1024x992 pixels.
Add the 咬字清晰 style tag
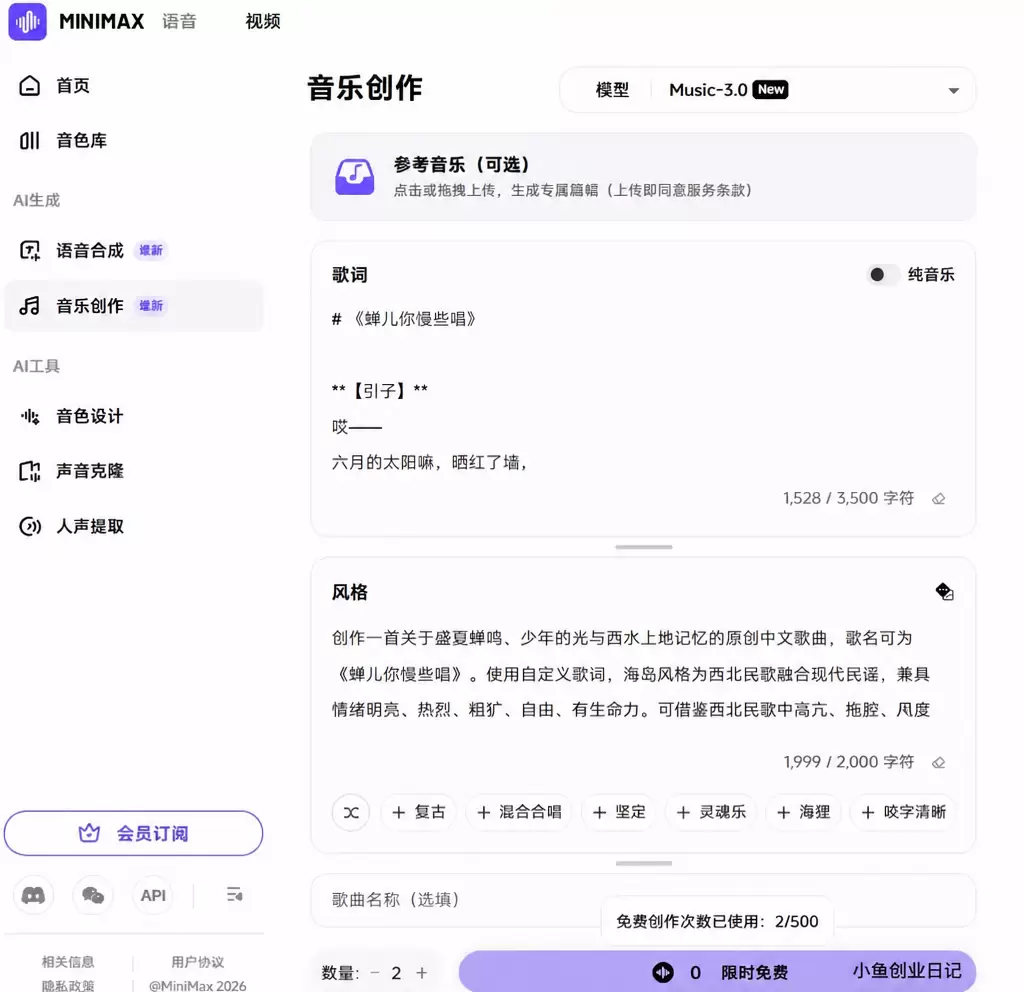pyautogui.click(x=903, y=812)
